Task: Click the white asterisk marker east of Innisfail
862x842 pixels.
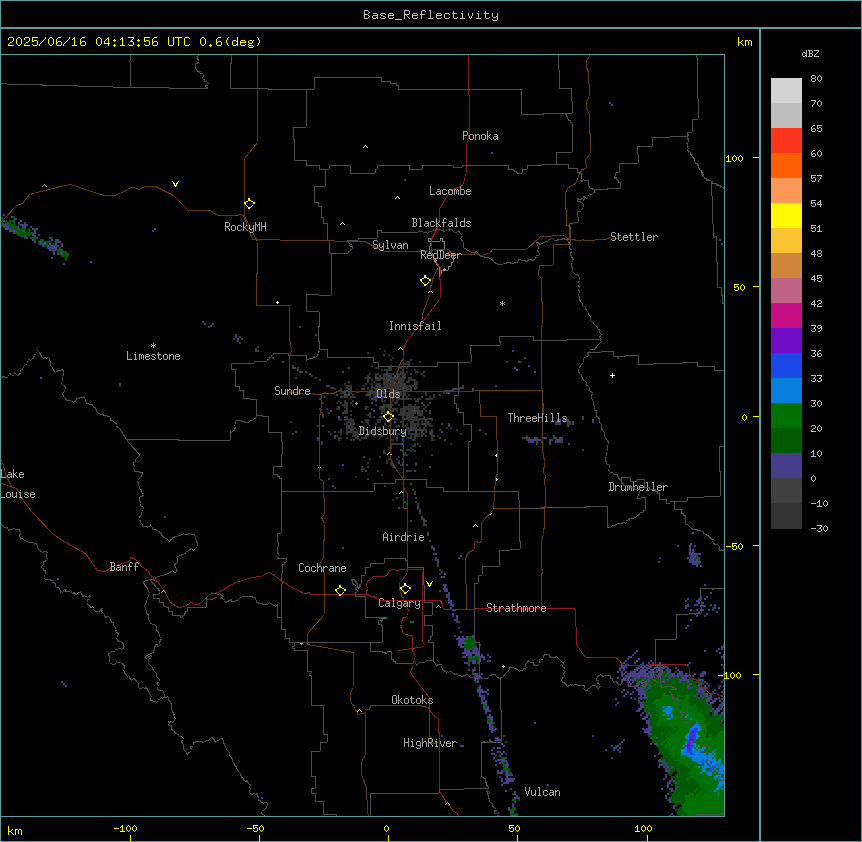Action: click(502, 303)
